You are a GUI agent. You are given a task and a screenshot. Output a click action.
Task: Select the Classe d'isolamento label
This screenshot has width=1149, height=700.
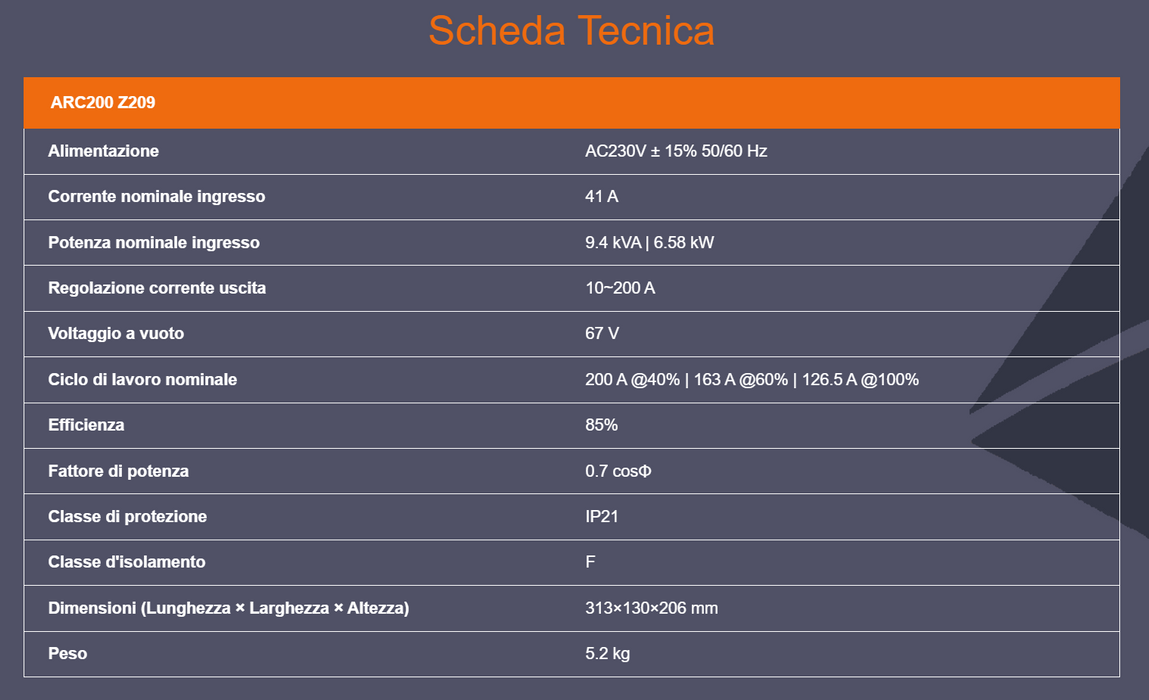127,562
